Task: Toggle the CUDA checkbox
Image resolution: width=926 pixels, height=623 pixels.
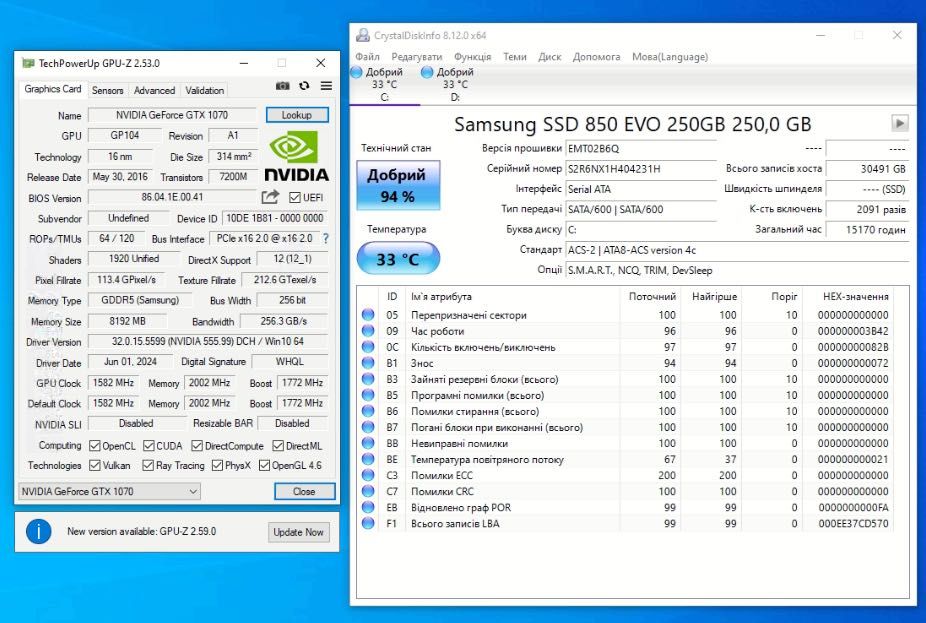Action: tap(149, 446)
